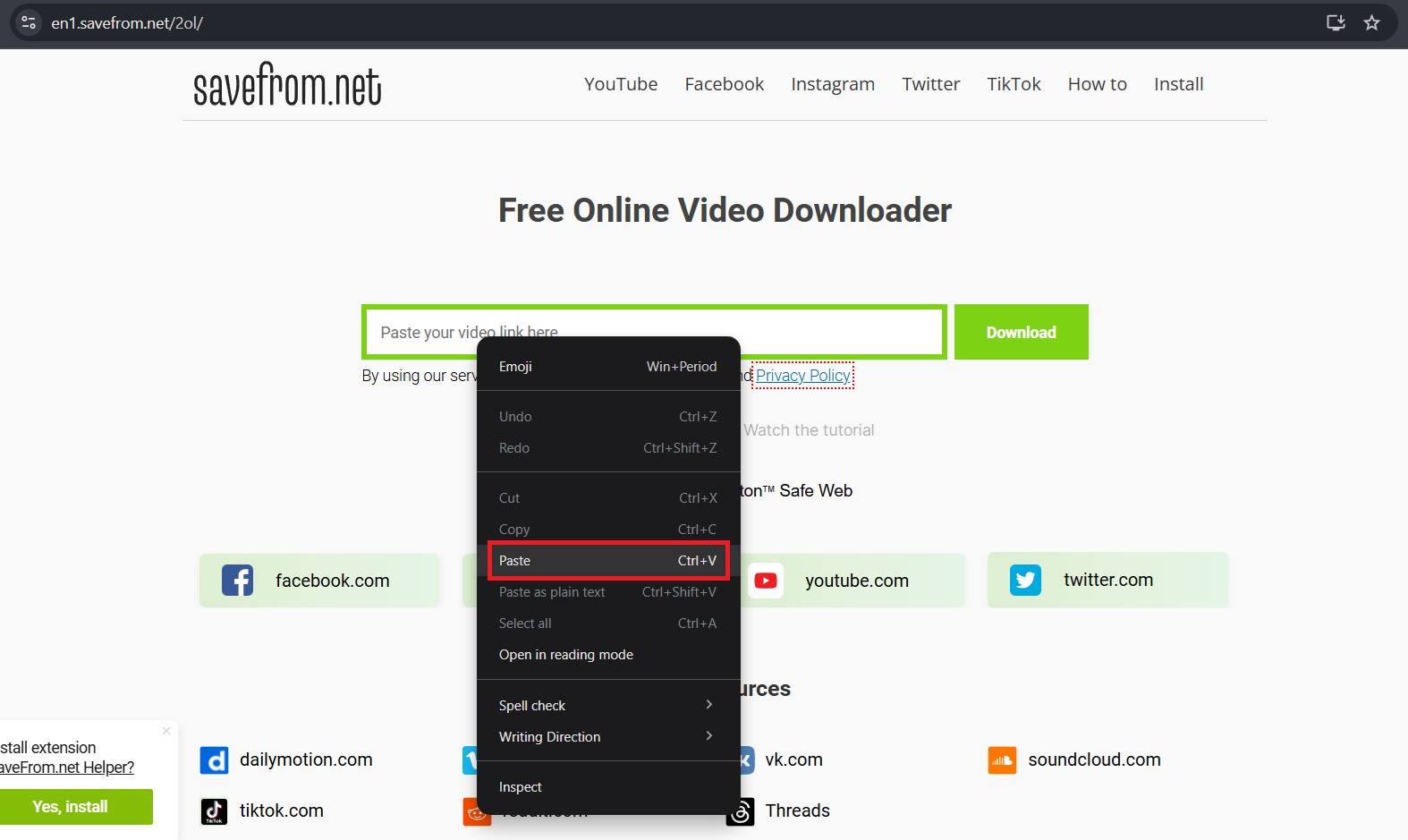Click the SoundCloud logo icon
The height and width of the screenshot is (840, 1408).
1002,760
